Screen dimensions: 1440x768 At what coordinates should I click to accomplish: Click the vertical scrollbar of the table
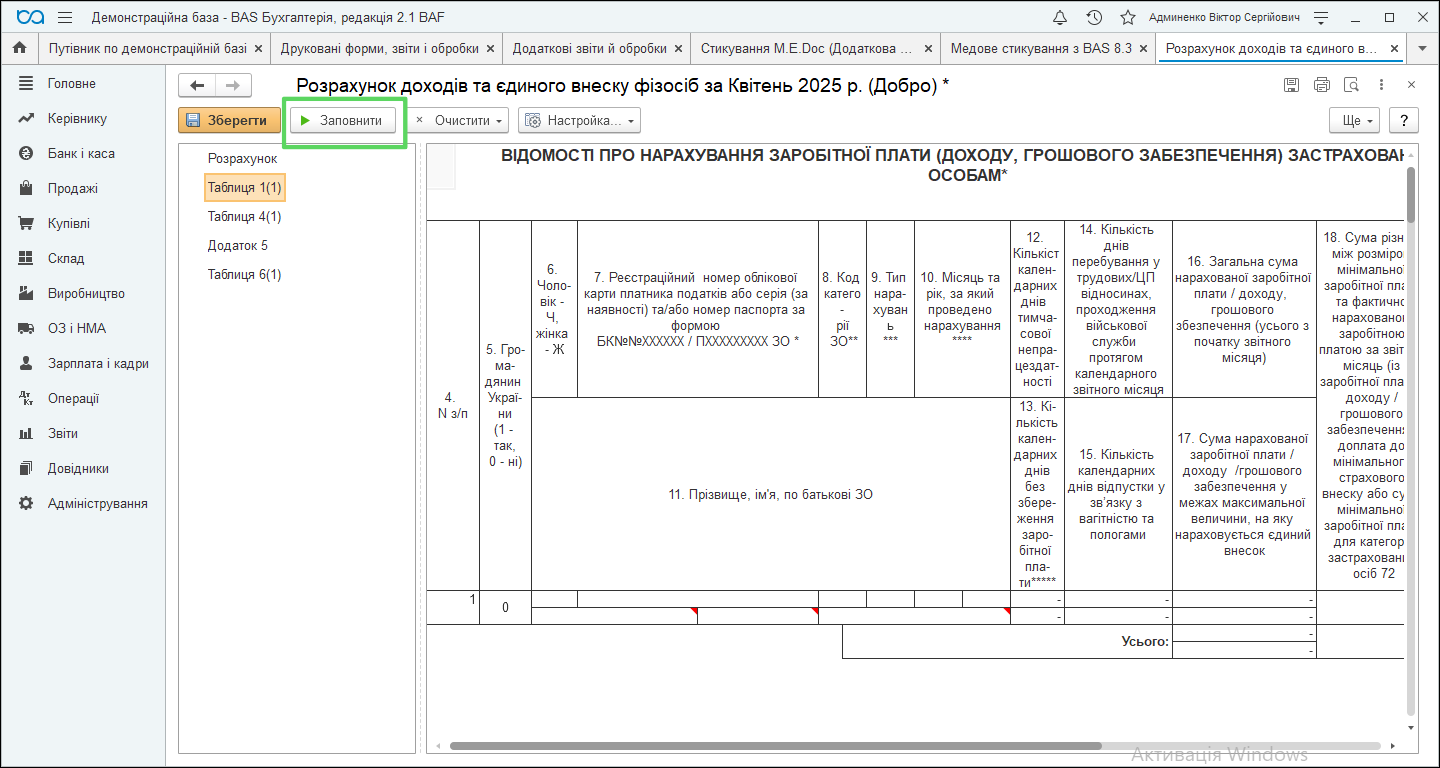pyautogui.click(x=1411, y=195)
